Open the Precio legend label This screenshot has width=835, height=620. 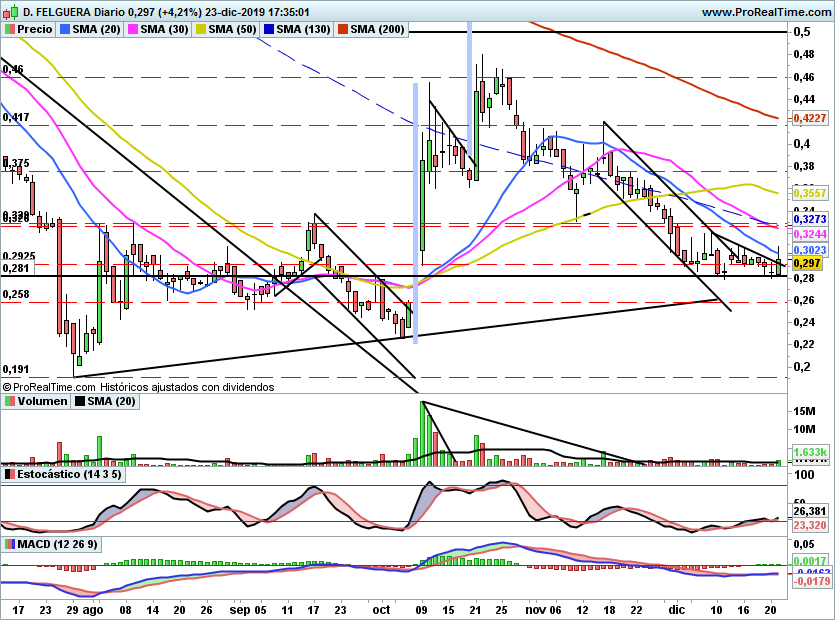pyautogui.click(x=35, y=30)
